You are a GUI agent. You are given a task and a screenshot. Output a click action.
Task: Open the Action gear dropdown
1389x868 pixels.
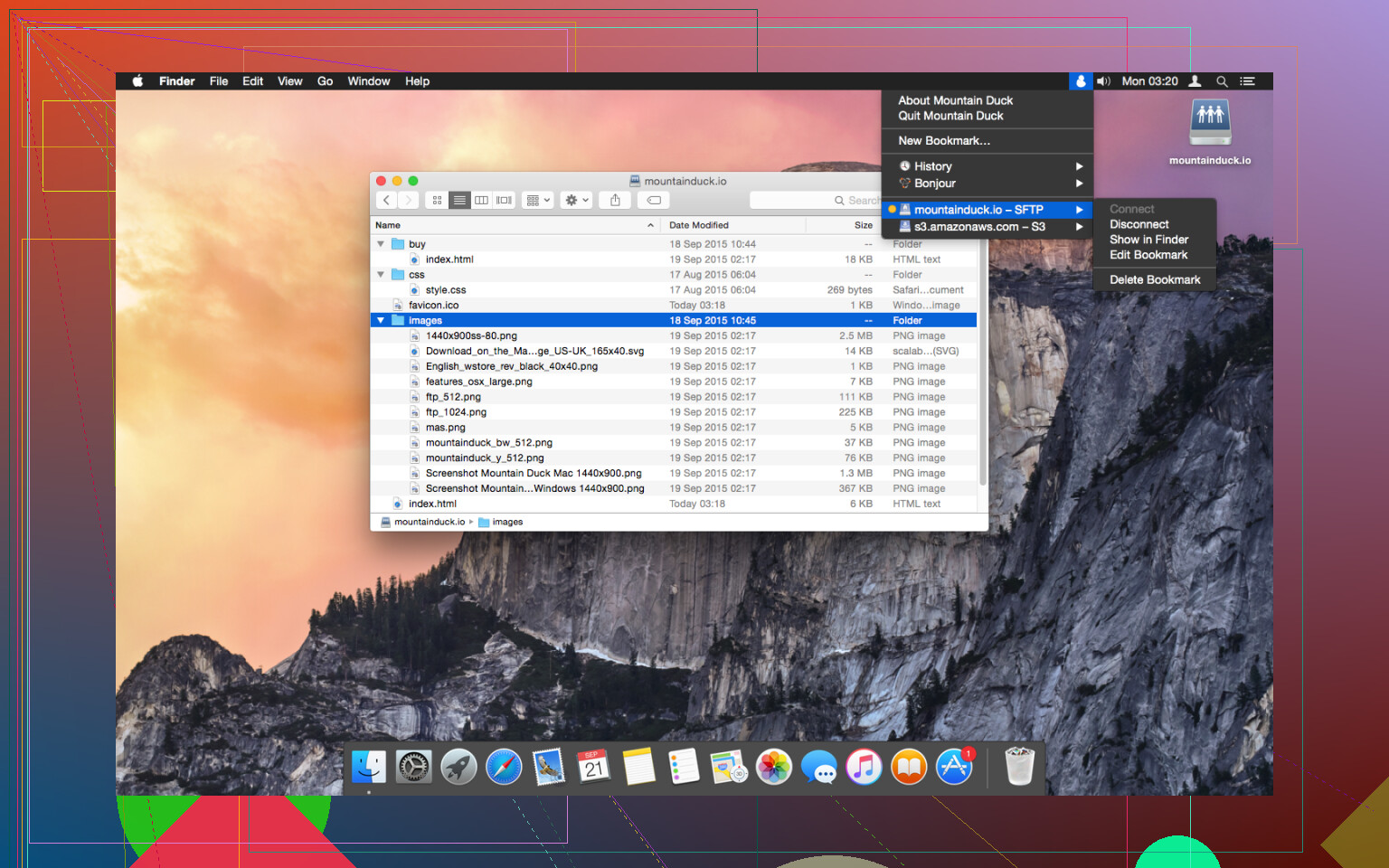click(x=576, y=200)
